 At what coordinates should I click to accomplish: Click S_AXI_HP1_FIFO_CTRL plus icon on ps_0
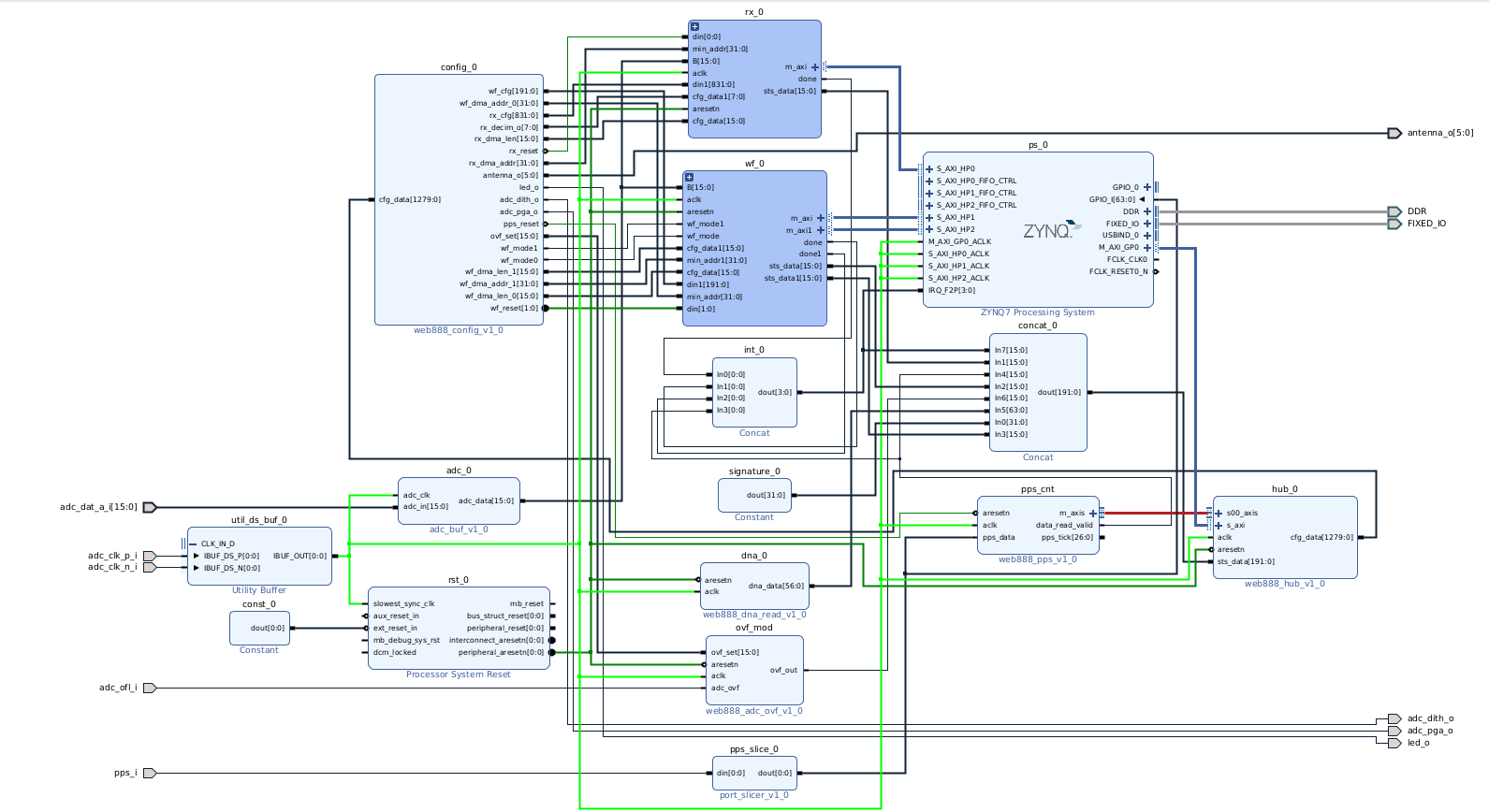929,194
